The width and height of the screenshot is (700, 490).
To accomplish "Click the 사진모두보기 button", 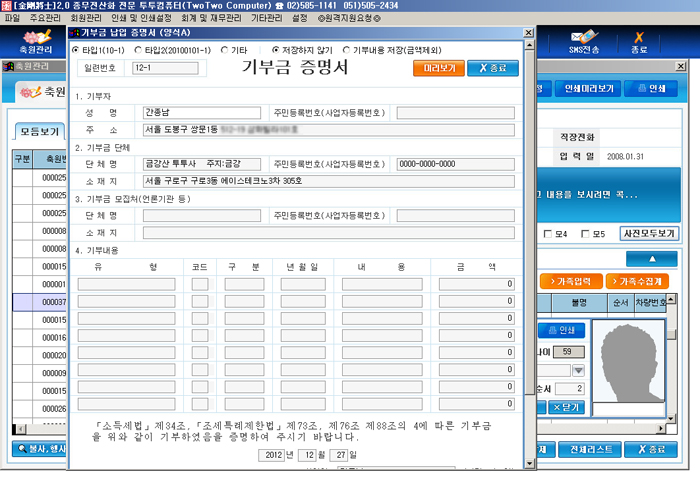I will pyautogui.click(x=649, y=233).
